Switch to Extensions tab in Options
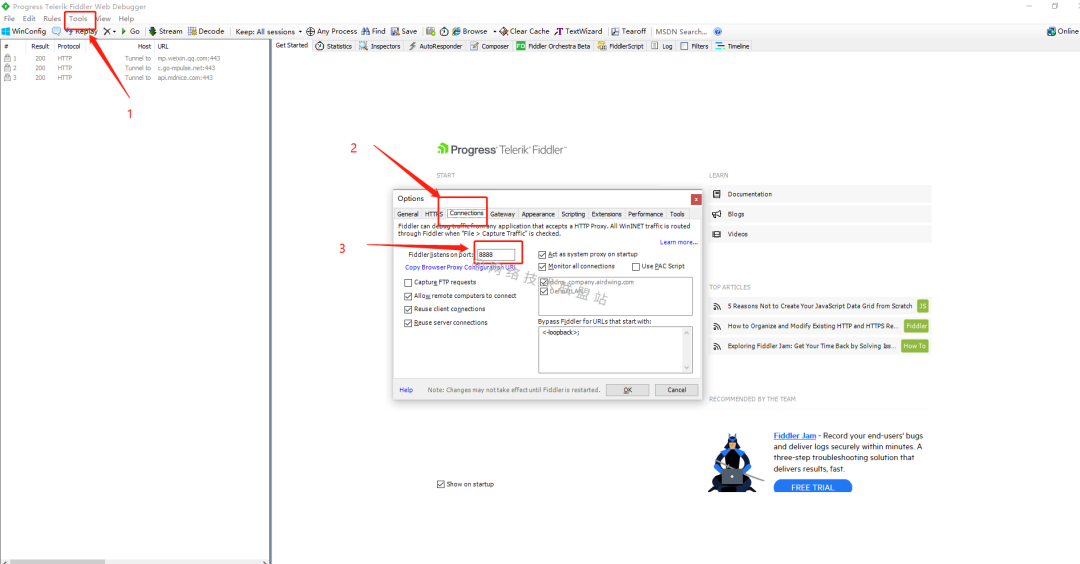This screenshot has width=1080, height=564. [606, 214]
